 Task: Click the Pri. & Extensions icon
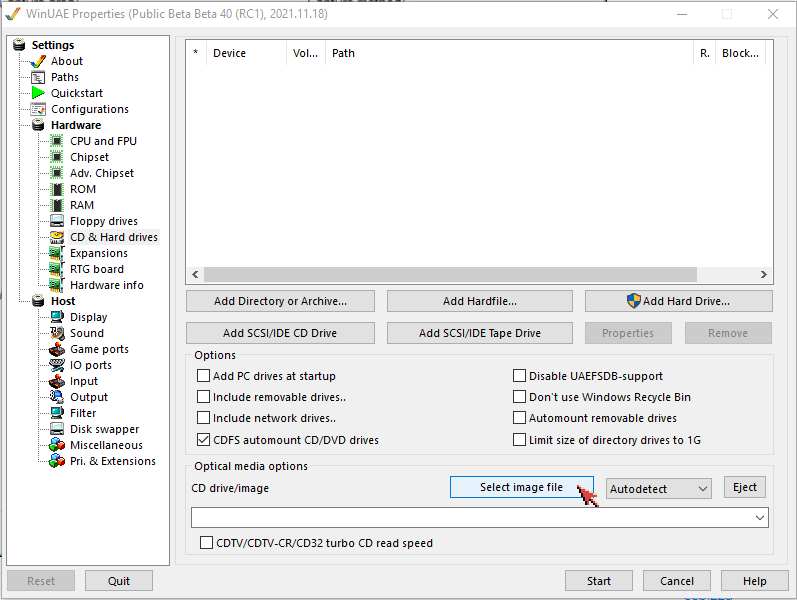tap(57, 461)
